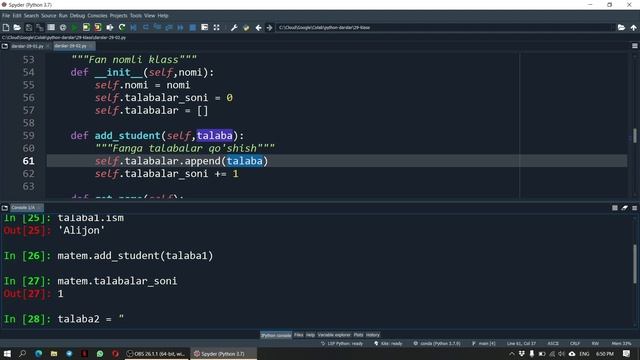Switch to the Variable explorer tab
Viewport: 640px width, 360px height.
[x=334, y=335]
